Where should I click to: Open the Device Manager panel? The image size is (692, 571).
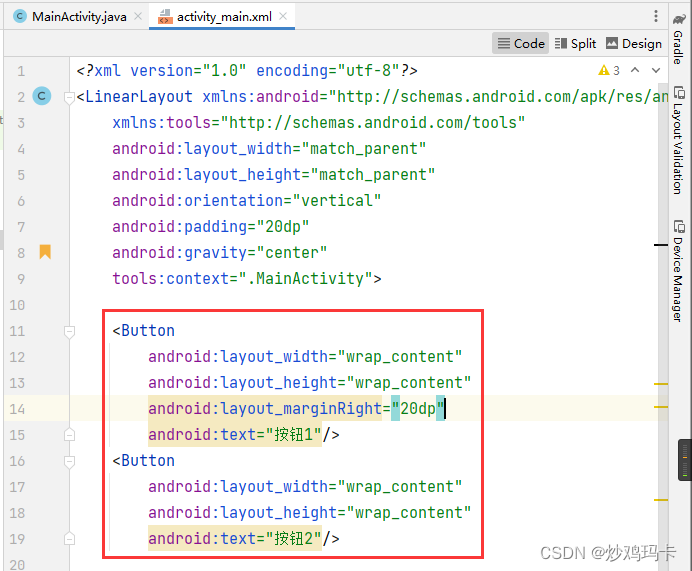[679, 271]
